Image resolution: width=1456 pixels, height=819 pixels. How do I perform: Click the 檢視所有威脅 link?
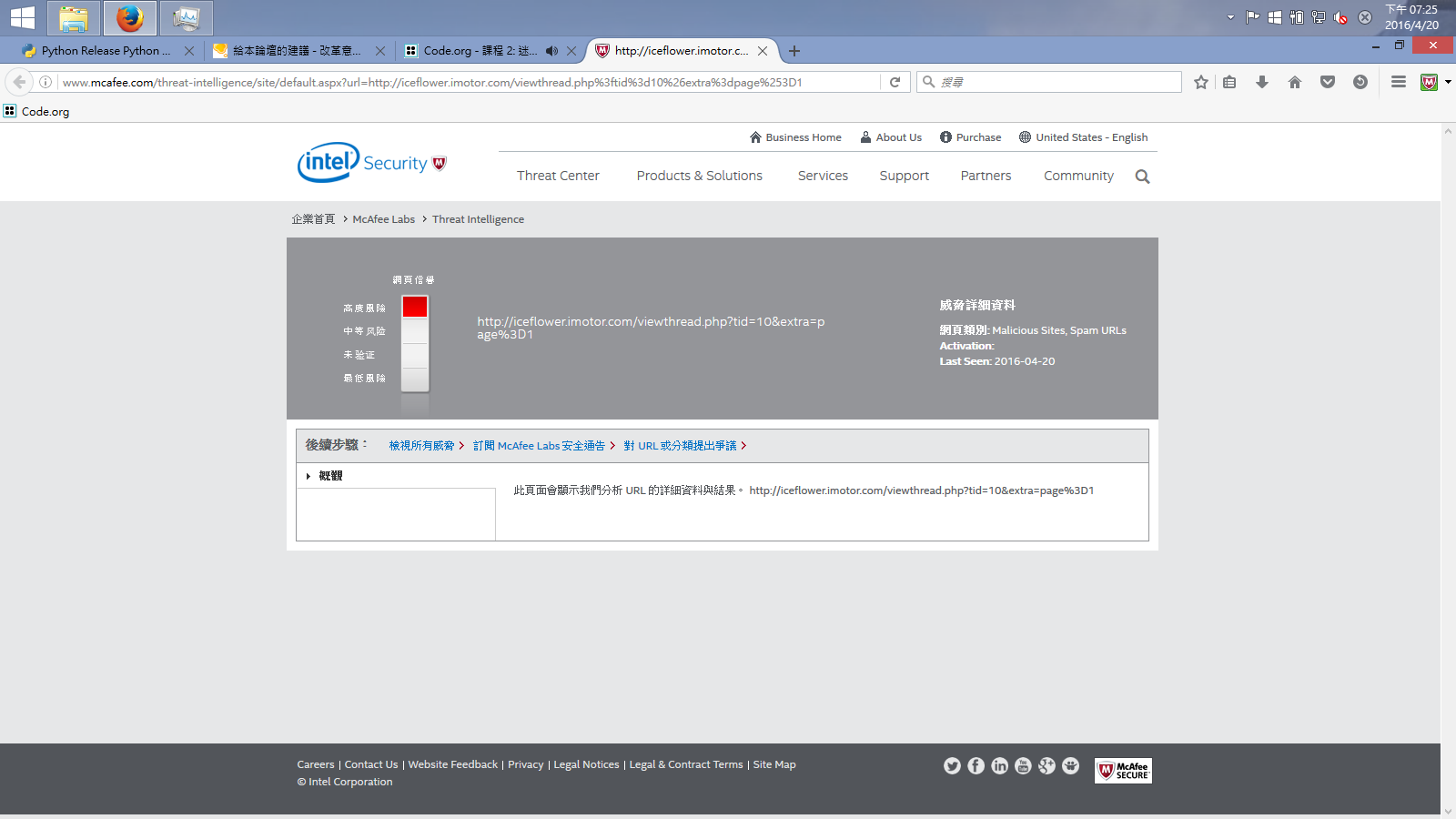point(421,446)
